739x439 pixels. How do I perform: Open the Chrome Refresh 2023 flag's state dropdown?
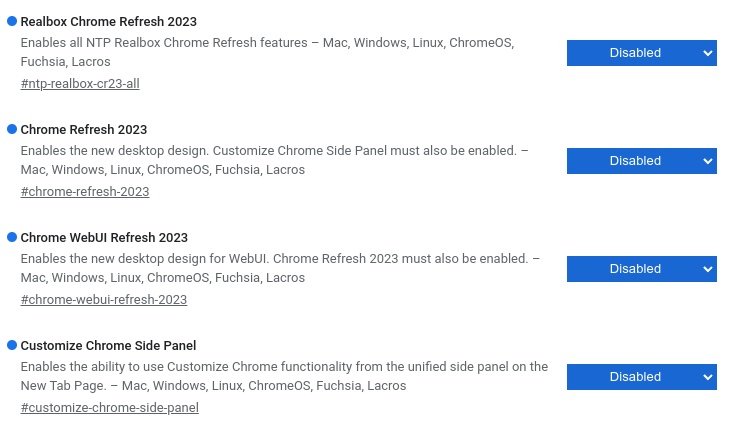pos(641,161)
